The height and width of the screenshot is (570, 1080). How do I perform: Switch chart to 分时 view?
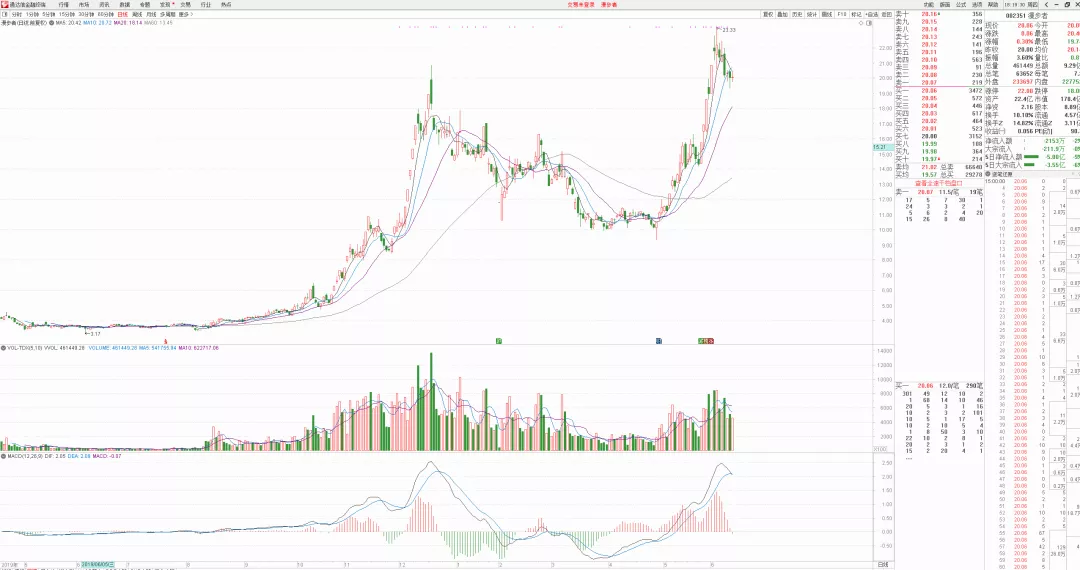(x=17, y=14)
